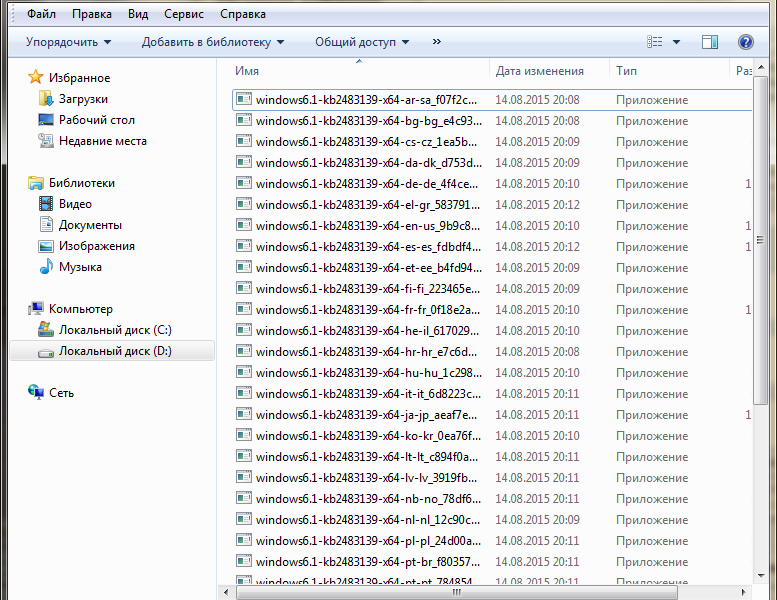Click the vertical scrollbar down arrow

[x=760, y=575]
